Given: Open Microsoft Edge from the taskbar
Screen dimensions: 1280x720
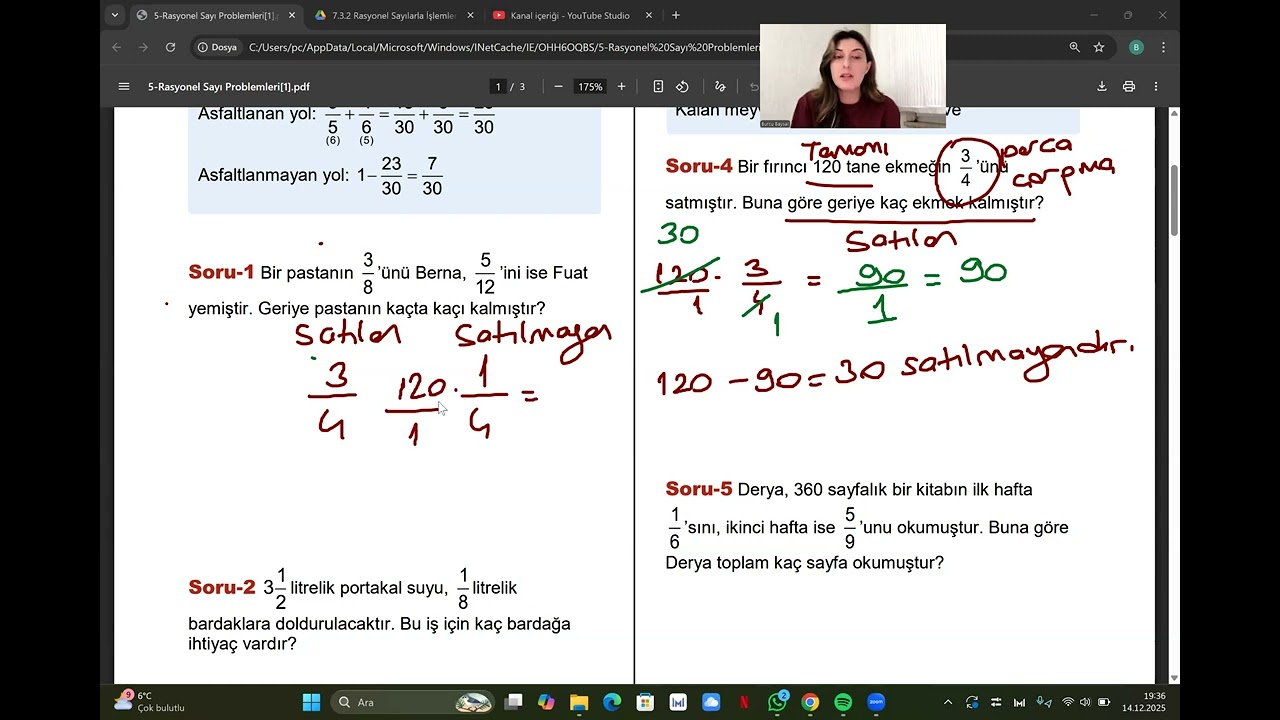Looking at the screenshot, I should coord(612,702).
